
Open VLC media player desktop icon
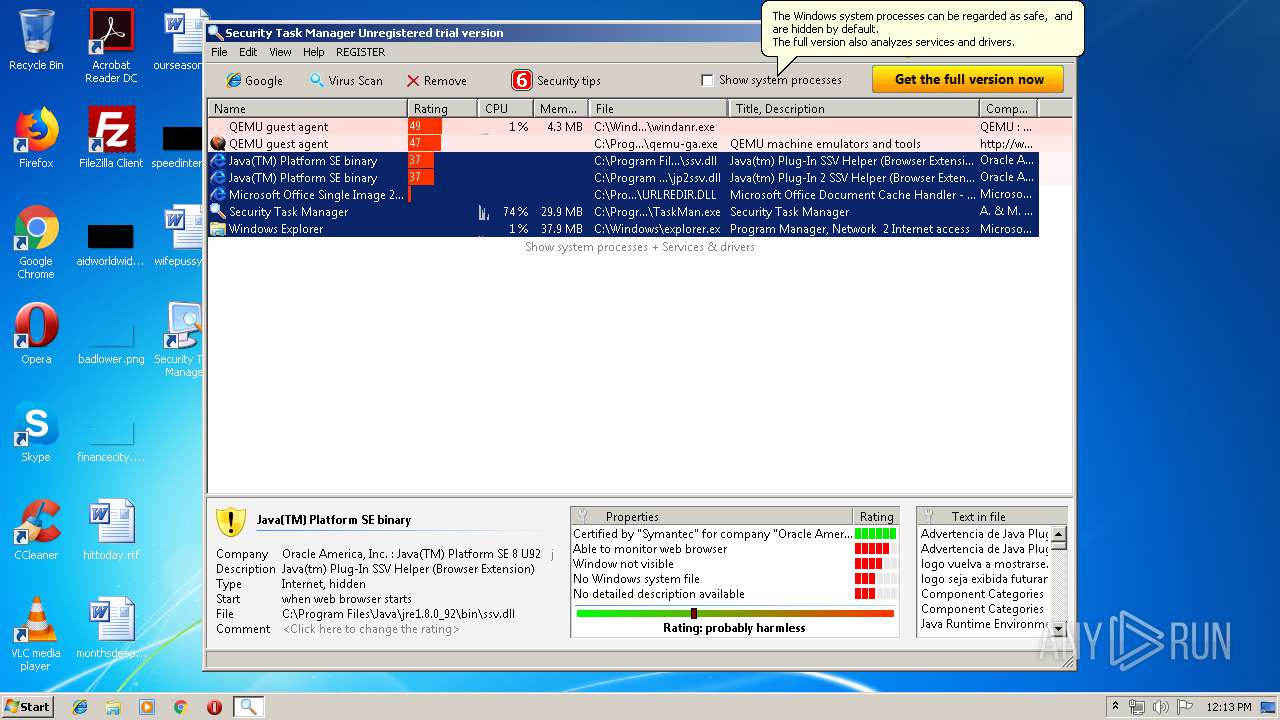click(x=36, y=633)
